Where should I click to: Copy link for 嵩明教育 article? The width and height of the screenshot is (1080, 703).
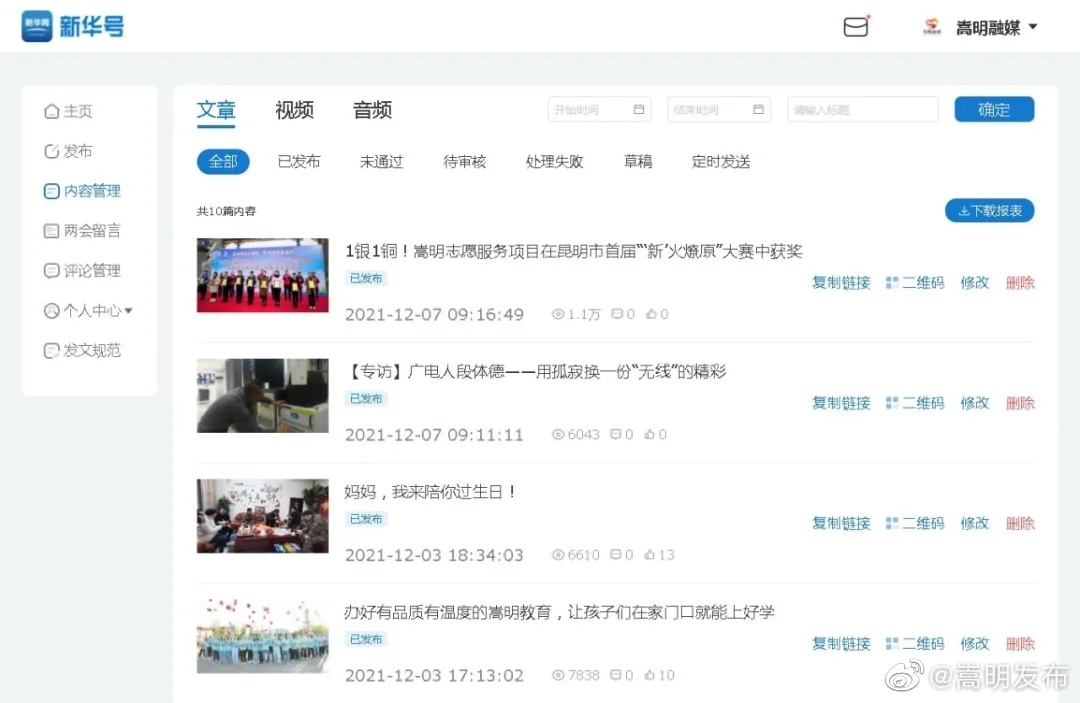(x=841, y=644)
